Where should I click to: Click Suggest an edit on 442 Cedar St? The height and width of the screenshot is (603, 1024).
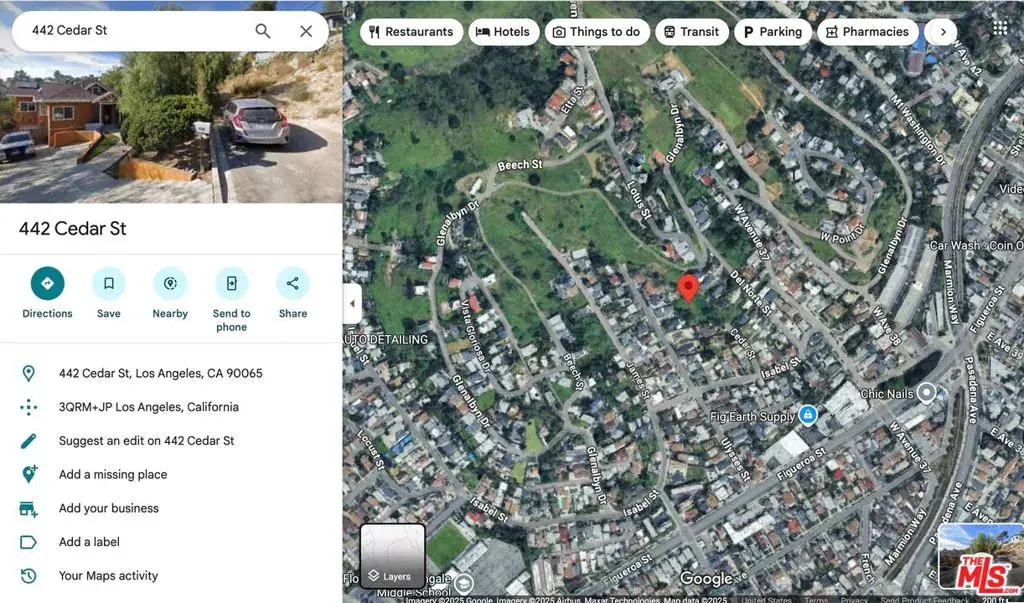[146, 441]
